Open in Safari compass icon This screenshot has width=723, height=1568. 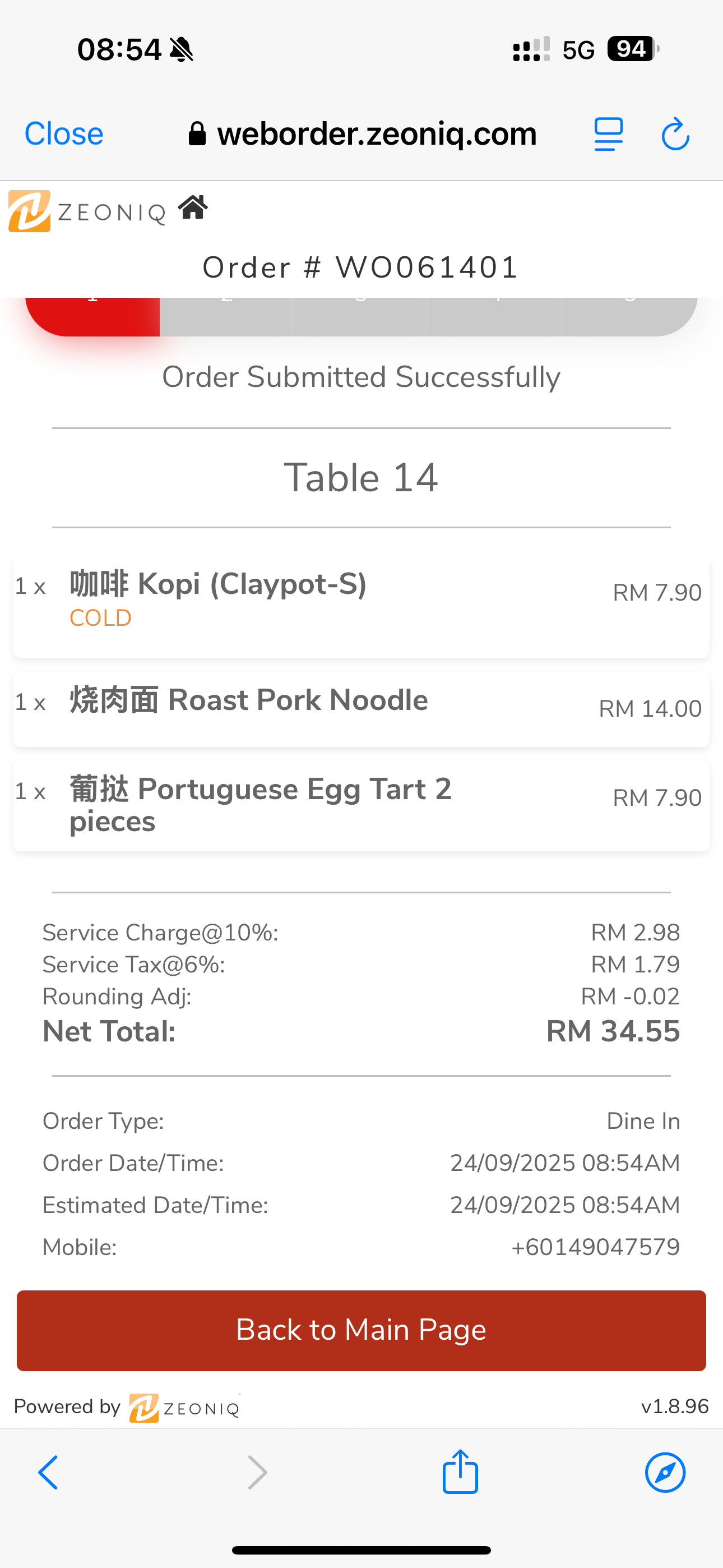(x=665, y=1473)
